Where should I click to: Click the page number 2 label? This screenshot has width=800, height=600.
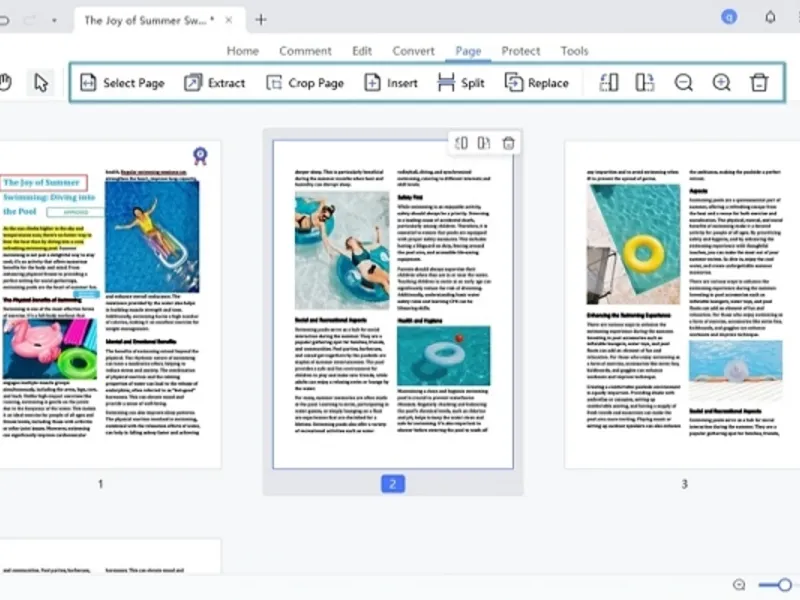393,484
